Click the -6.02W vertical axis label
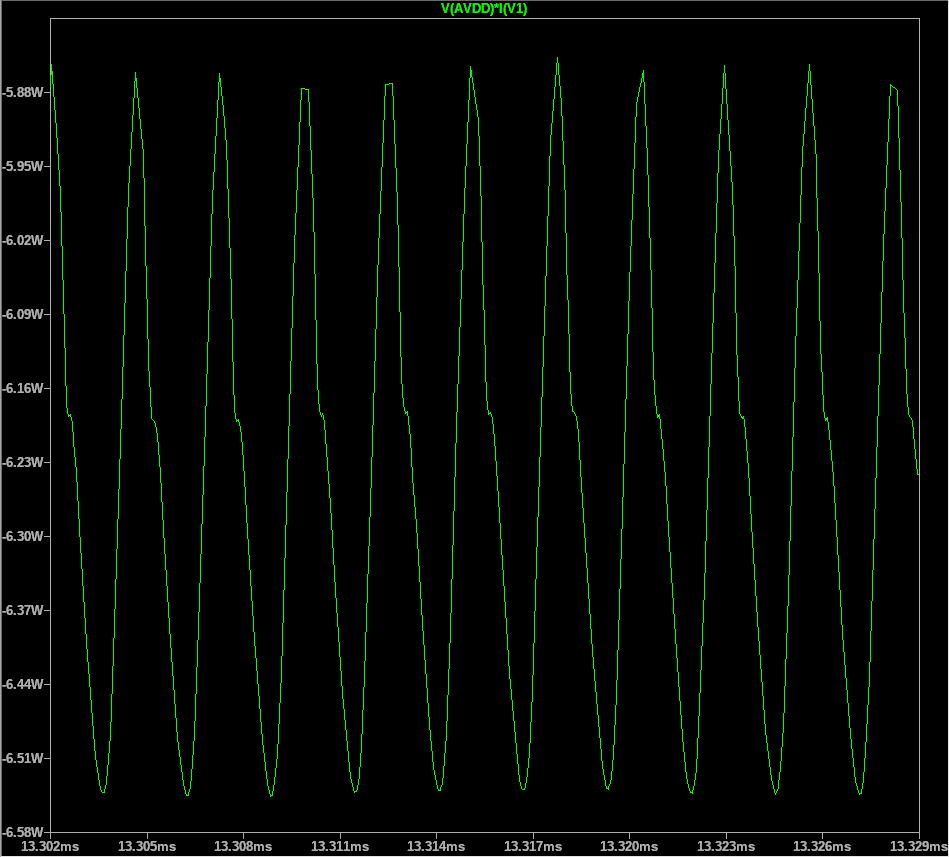This screenshot has width=949, height=857. click(x=23, y=240)
